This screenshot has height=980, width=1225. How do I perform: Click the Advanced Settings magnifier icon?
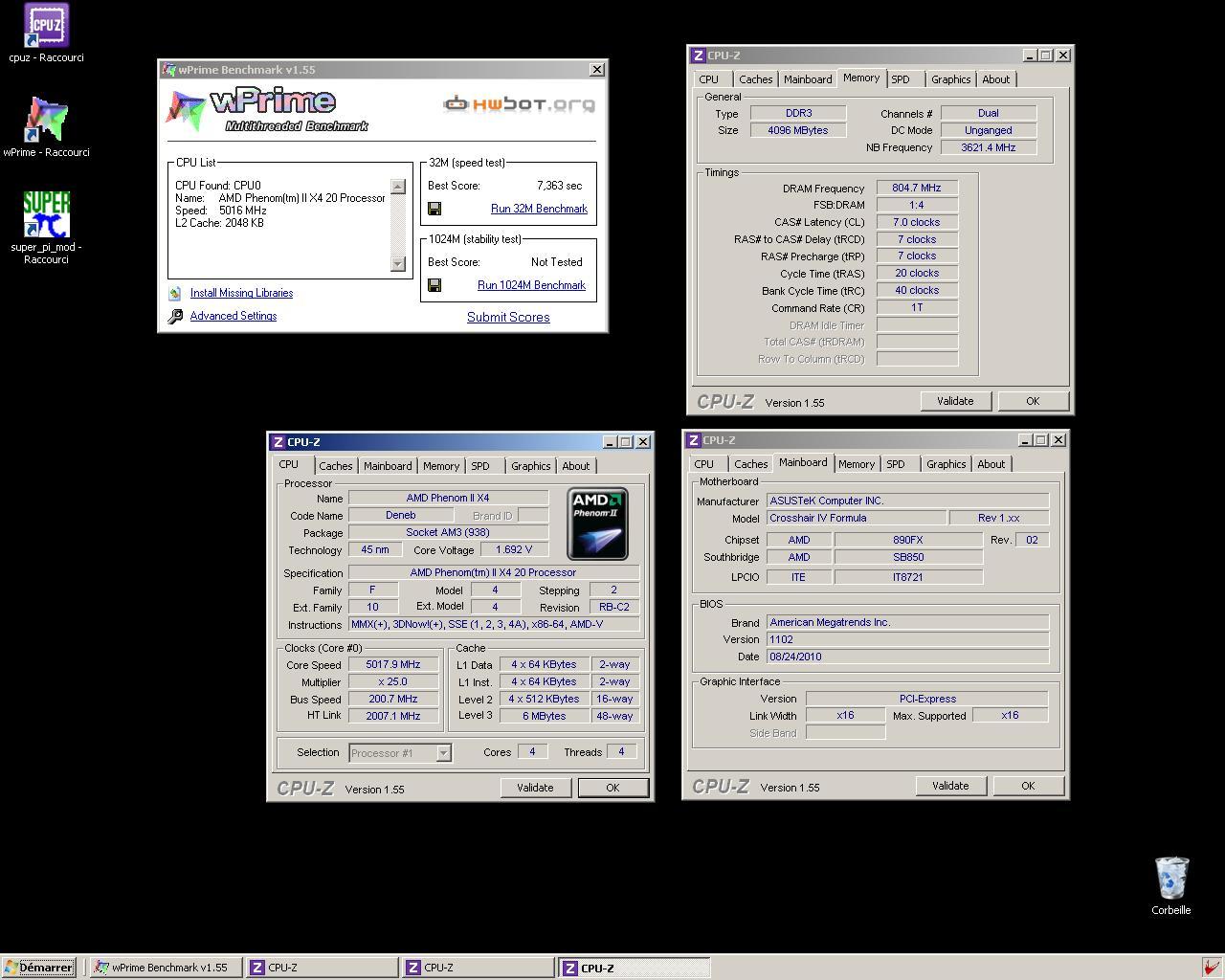175,316
